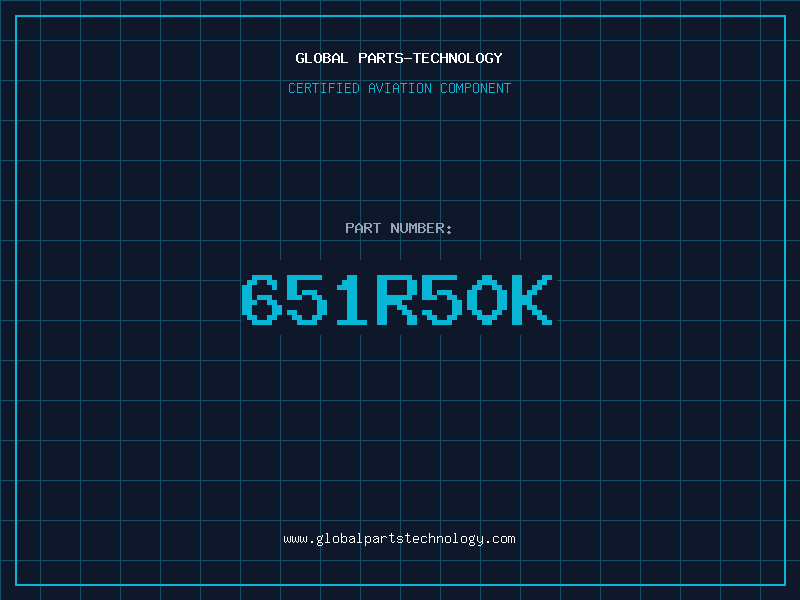Image resolution: width=800 pixels, height=600 pixels.
Task: Click the leading digit 6 of the part number
Action: click(x=261, y=300)
